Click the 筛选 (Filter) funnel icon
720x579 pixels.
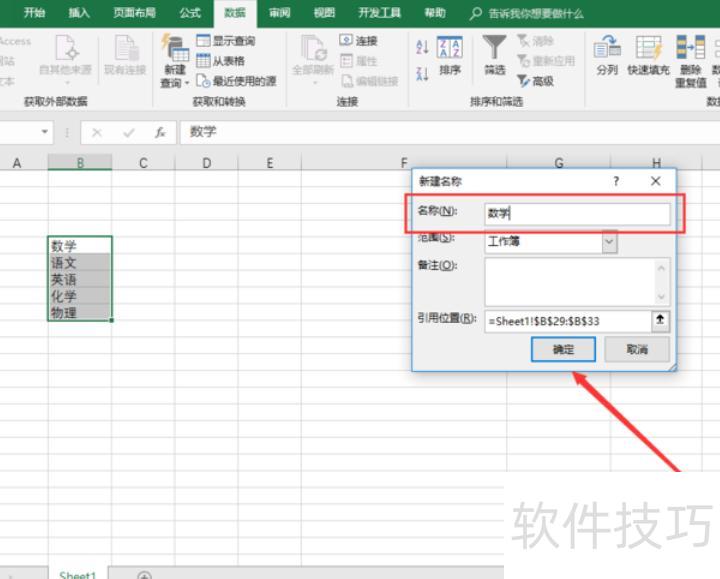pyautogui.click(x=494, y=48)
